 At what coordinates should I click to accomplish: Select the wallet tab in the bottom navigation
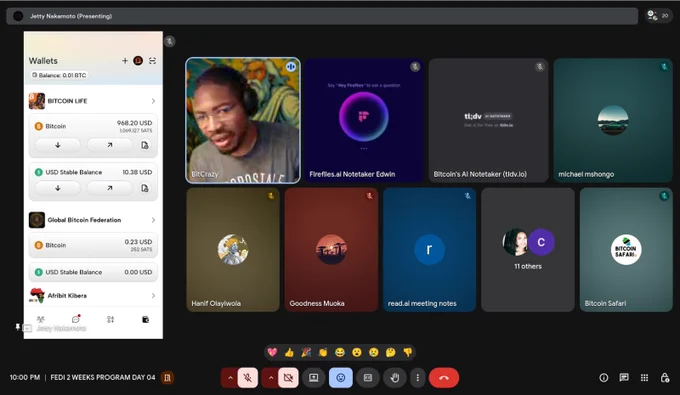pos(145,320)
